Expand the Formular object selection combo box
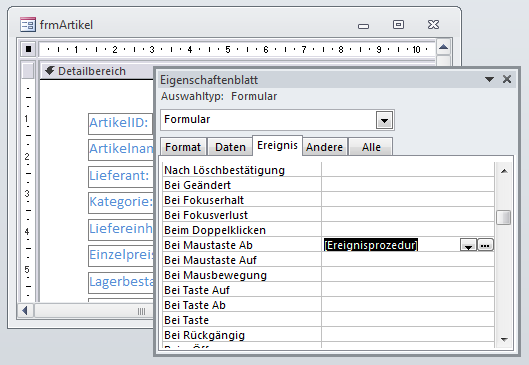 click(384, 120)
